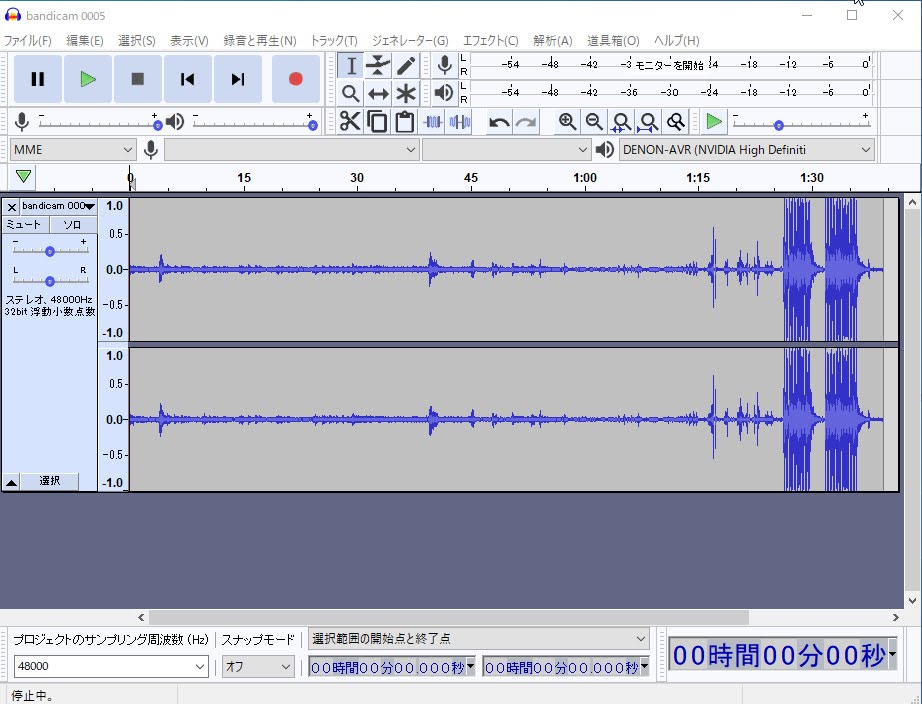Screen dimensions: 922x704
Task: Select the Draw pencil tool
Action: coord(406,66)
